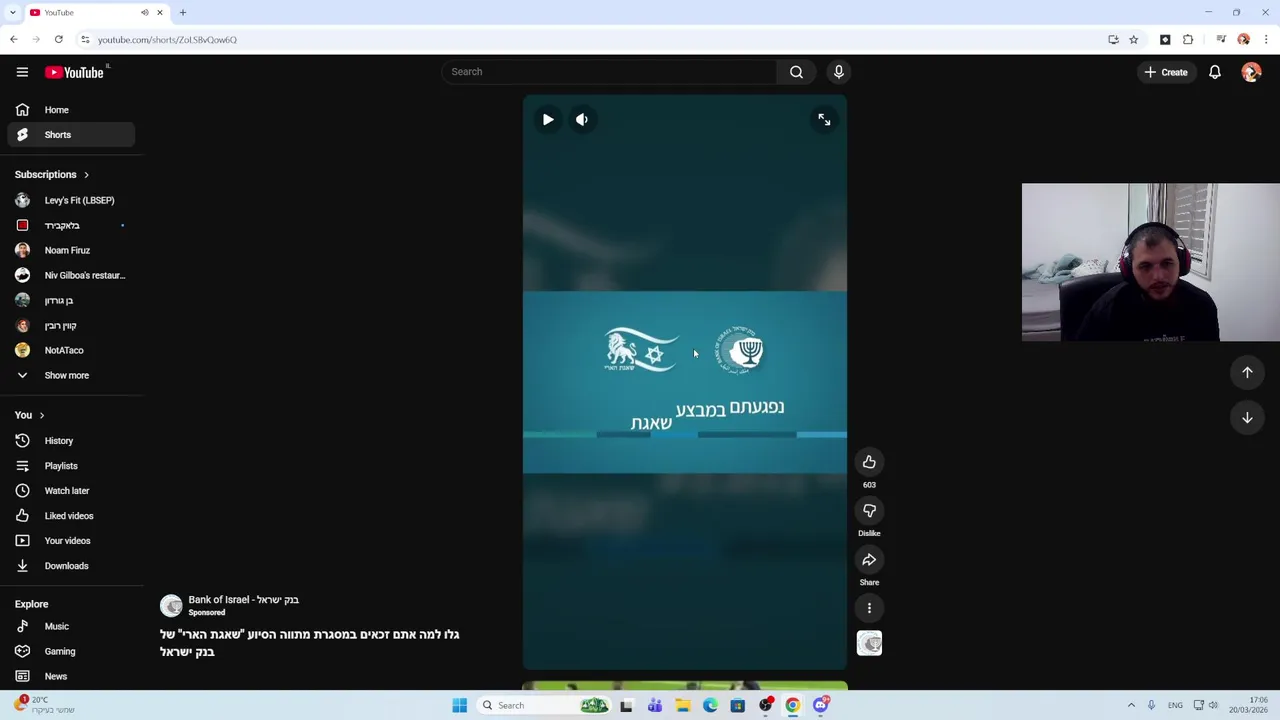
Task: Open Your videos
Action: point(70,541)
